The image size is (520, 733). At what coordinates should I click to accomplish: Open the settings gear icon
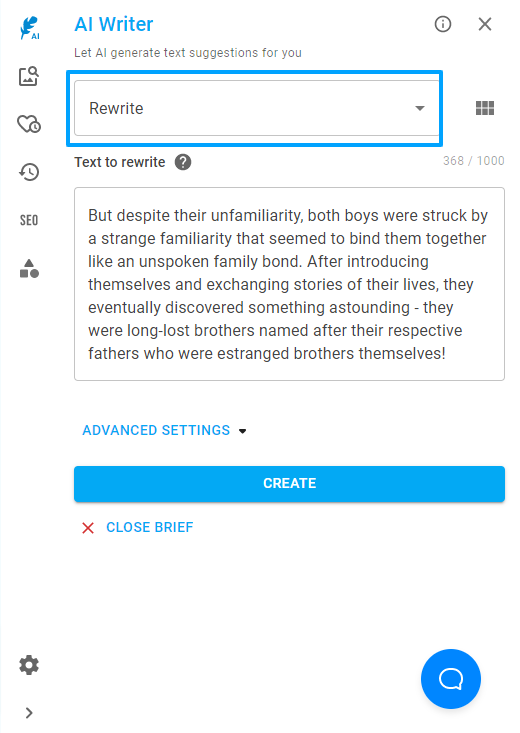(29, 665)
